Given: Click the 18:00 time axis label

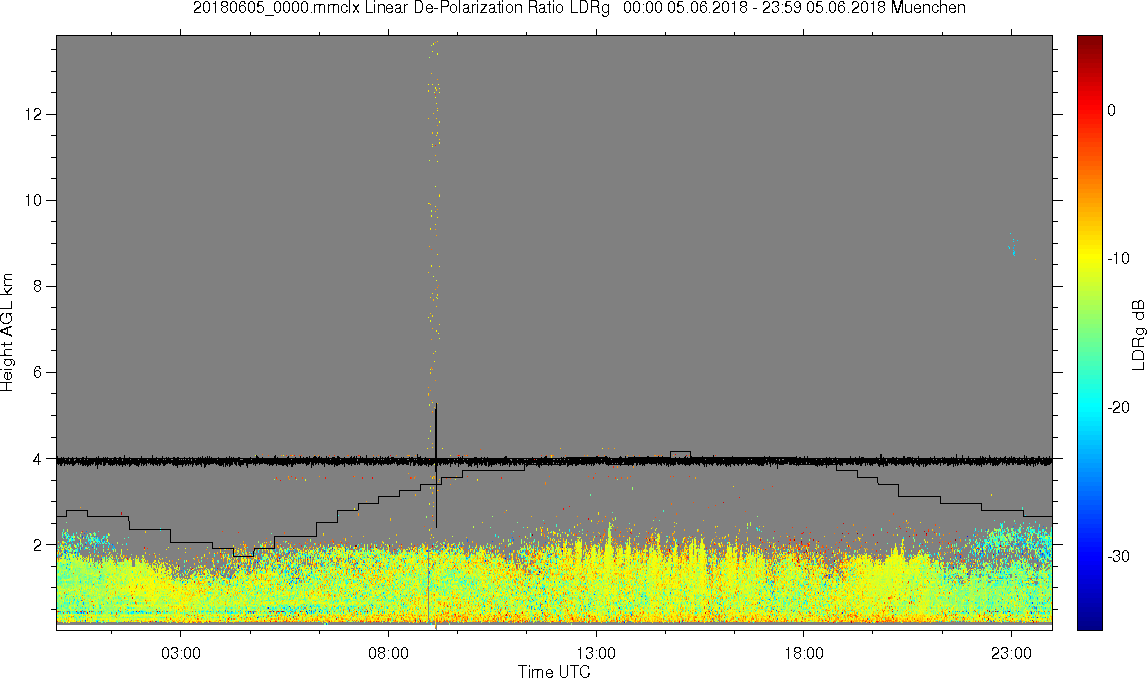Looking at the screenshot, I should click(x=804, y=653).
